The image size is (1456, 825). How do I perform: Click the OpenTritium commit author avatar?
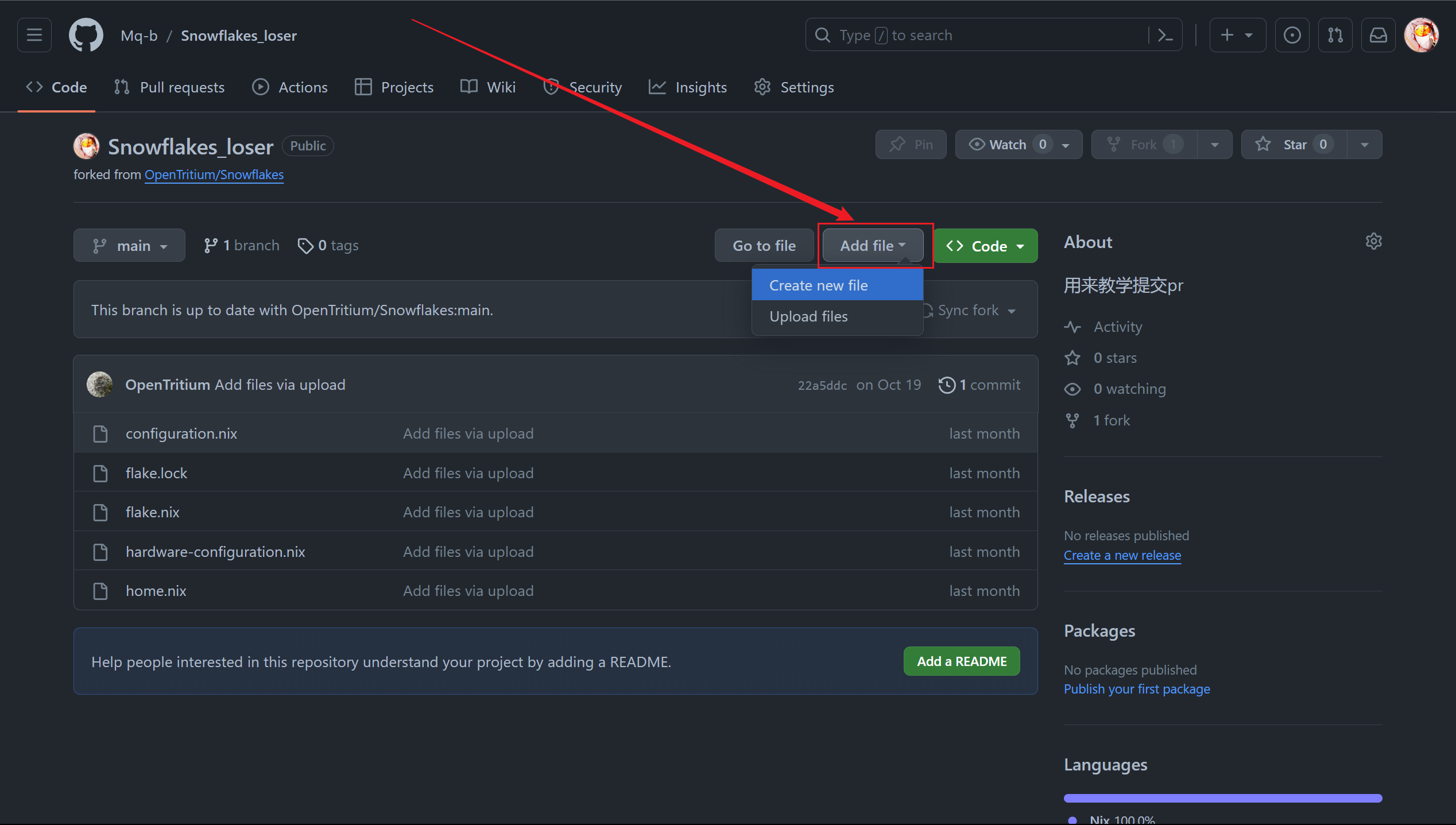click(x=99, y=385)
